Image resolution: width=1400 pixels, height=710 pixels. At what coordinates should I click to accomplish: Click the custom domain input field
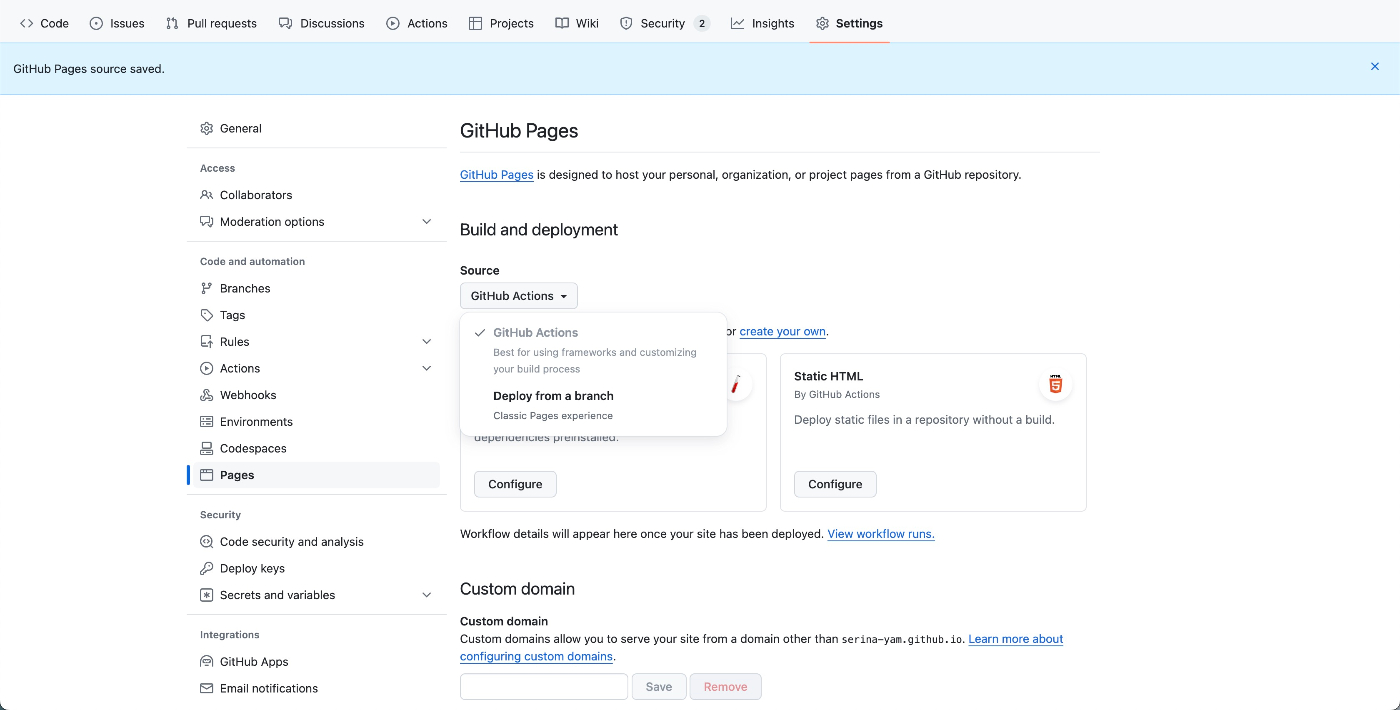(x=543, y=686)
